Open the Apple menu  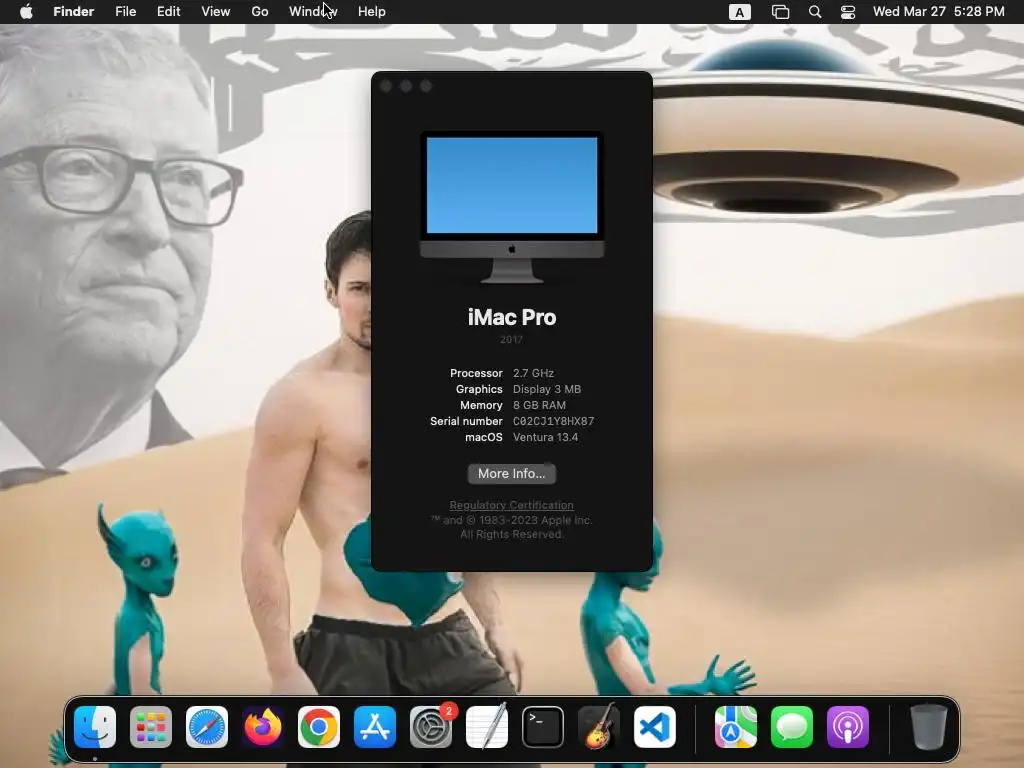point(26,12)
